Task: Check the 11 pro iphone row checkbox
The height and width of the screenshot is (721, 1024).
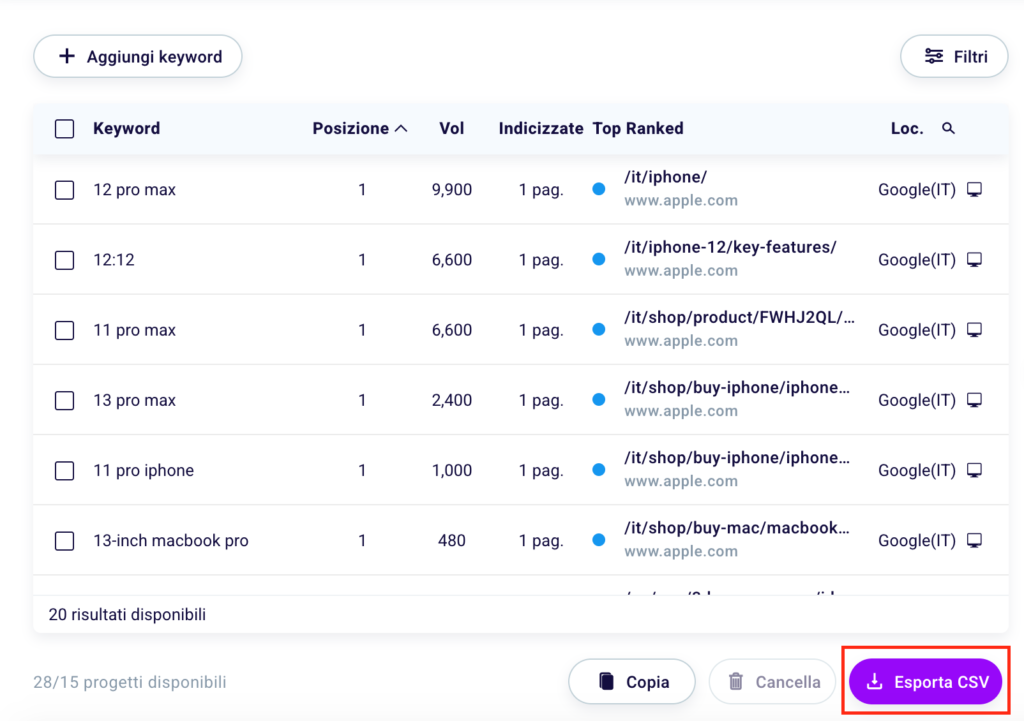Action: (x=64, y=470)
